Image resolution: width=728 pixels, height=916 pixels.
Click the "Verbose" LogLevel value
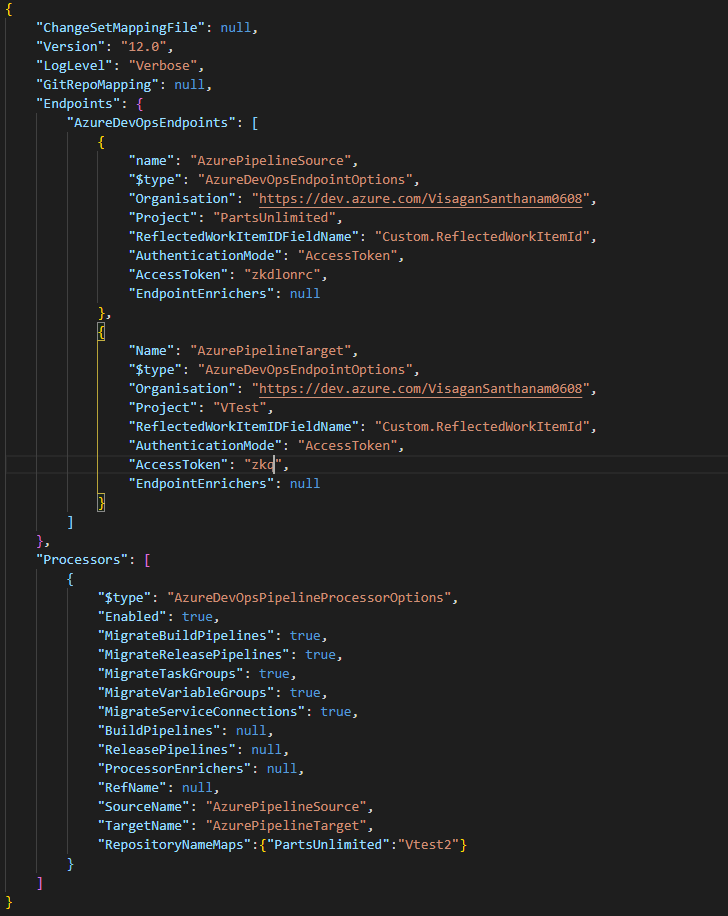(x=163, y=65)
